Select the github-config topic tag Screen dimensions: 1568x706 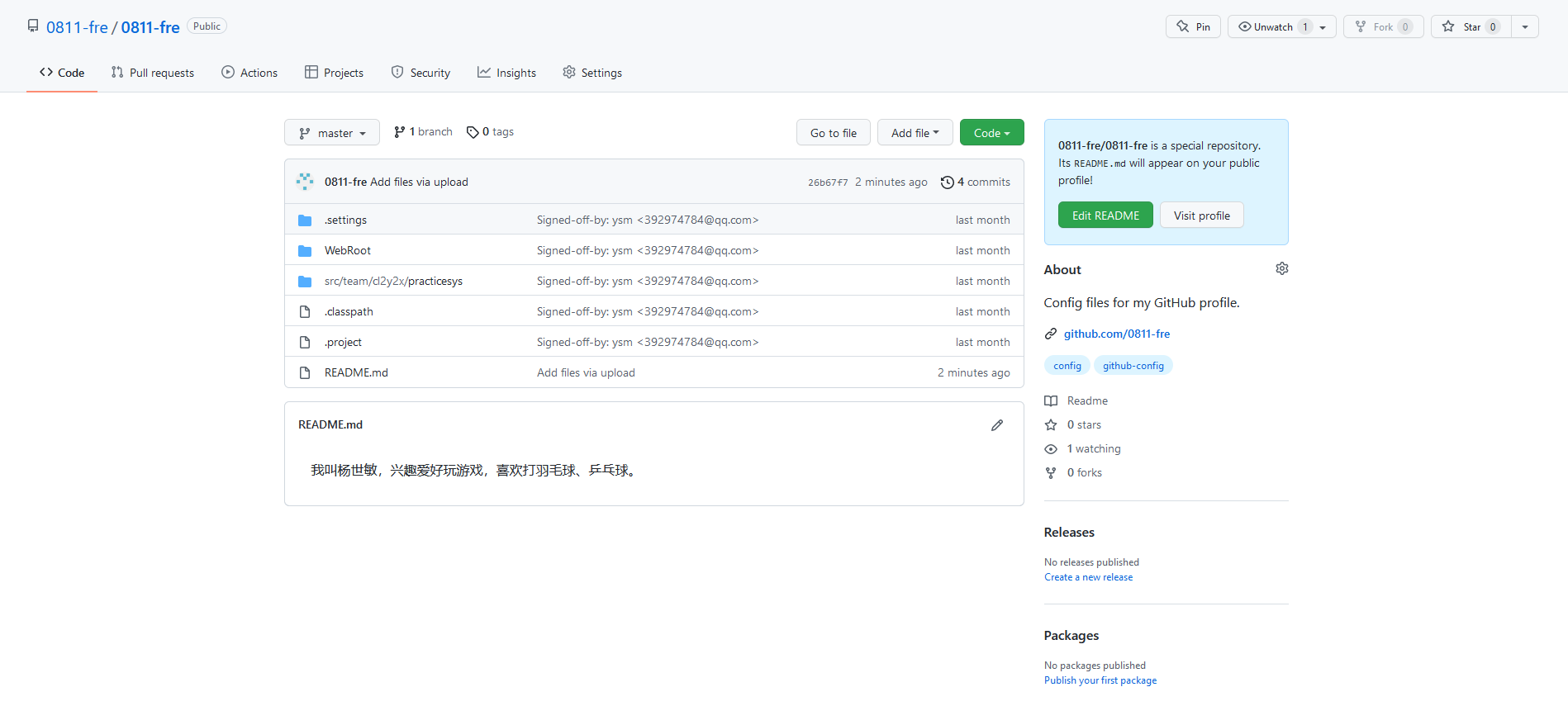1133,366
